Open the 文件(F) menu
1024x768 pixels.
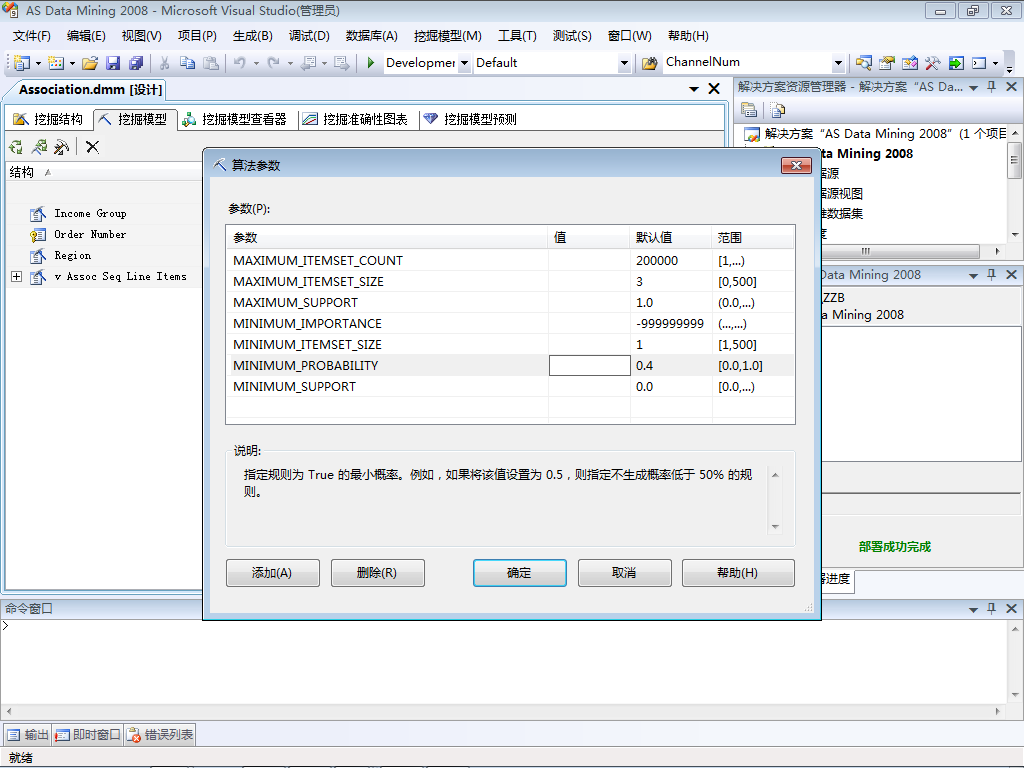pyautogui.click(x=31, y=36)
